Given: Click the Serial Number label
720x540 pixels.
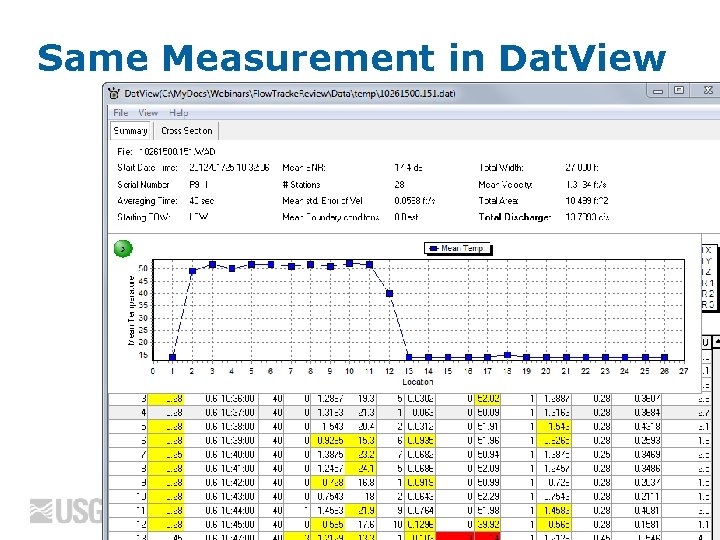Looking at the screenshot, I should (143, 185).
